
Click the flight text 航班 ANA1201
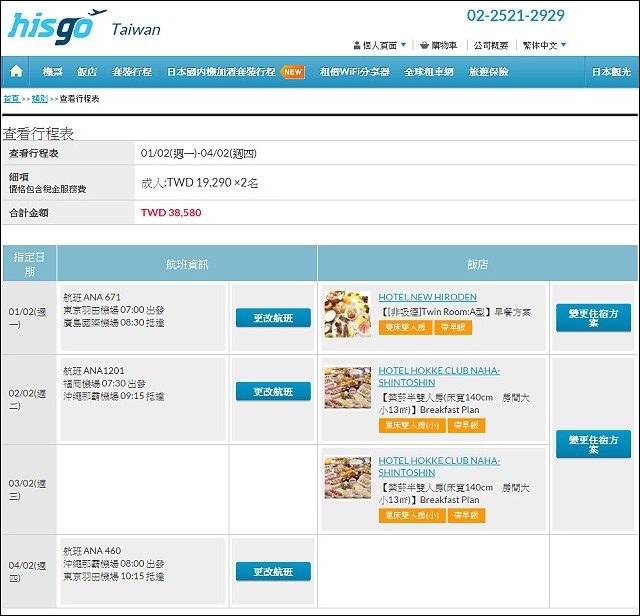coord(93,371)
